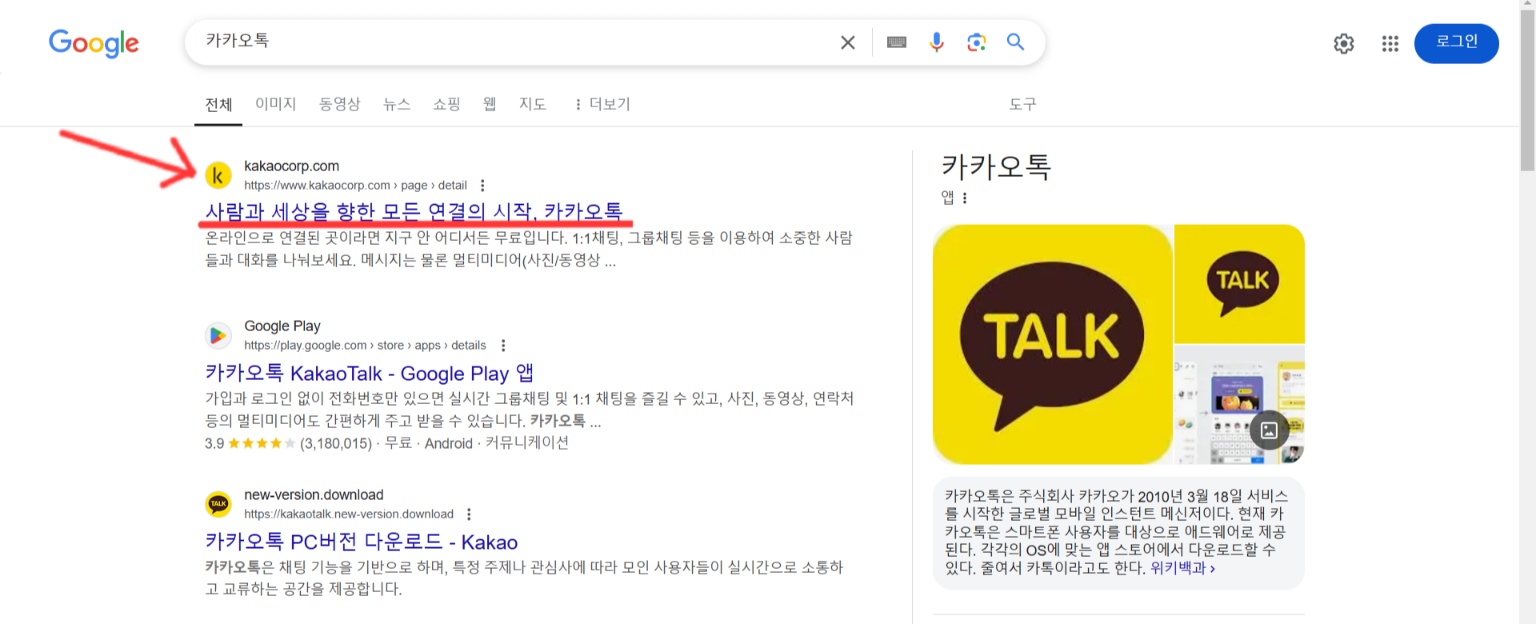Open 카카오톡 PC버전 다운로드 - Kakao link
Screen dimensions: 1536x624
(x=361, y=542)
